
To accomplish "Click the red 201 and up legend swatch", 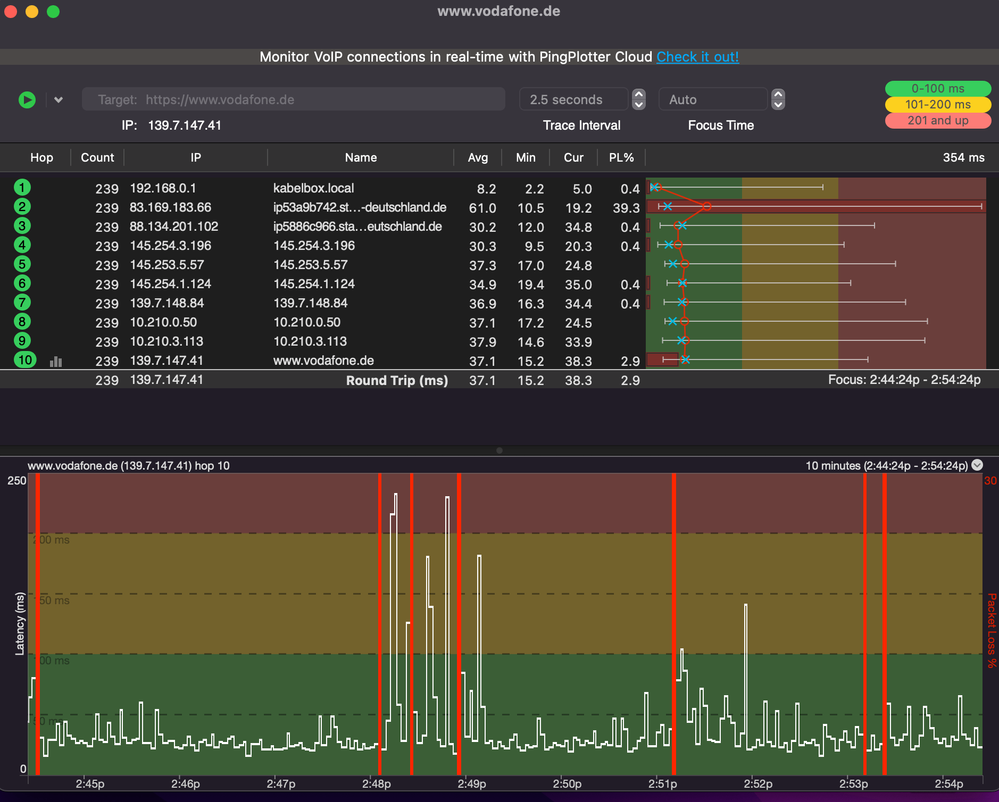I will point(938,120).
